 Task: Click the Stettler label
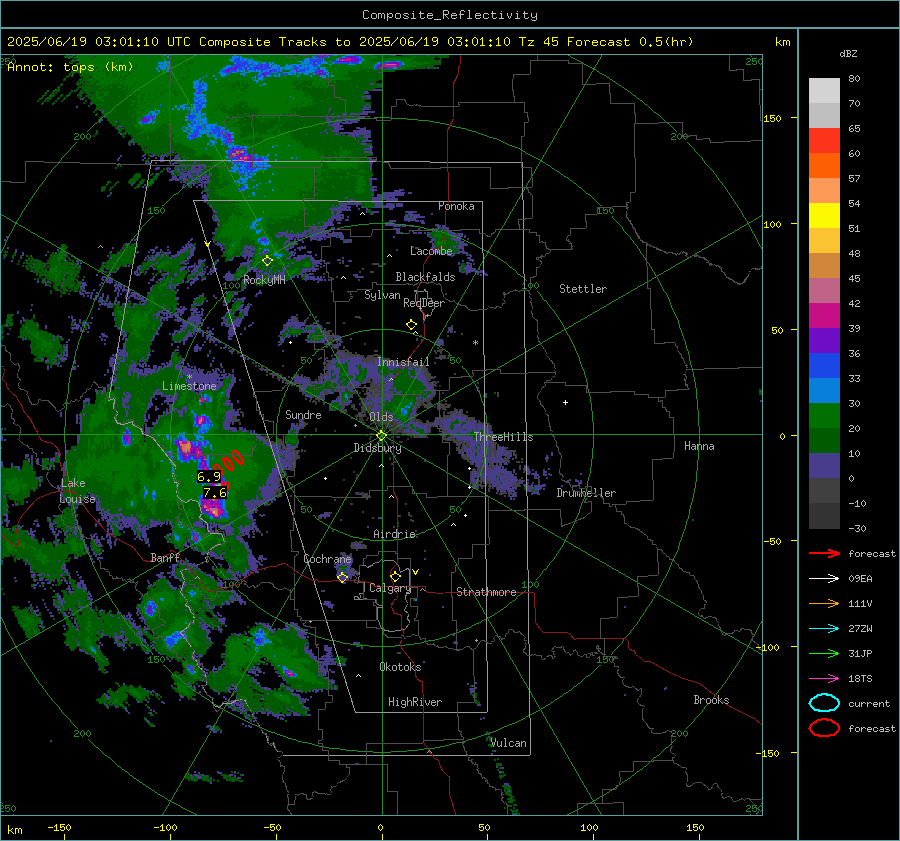point(583,289)
